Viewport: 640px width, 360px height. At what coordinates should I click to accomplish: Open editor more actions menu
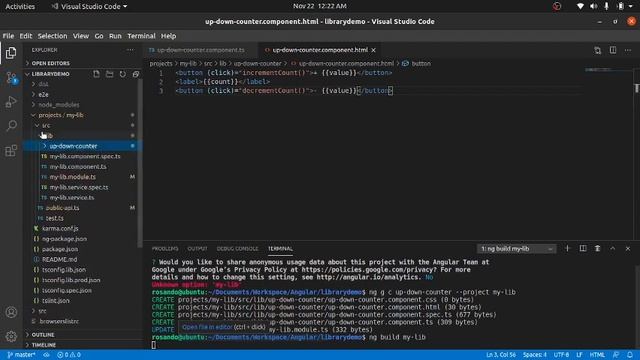tap(628, 50)
